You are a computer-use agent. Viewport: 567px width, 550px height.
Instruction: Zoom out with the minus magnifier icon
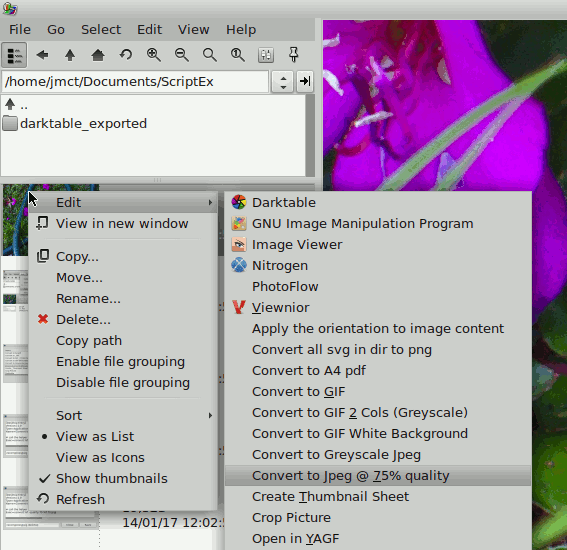[x=182, y=55]
